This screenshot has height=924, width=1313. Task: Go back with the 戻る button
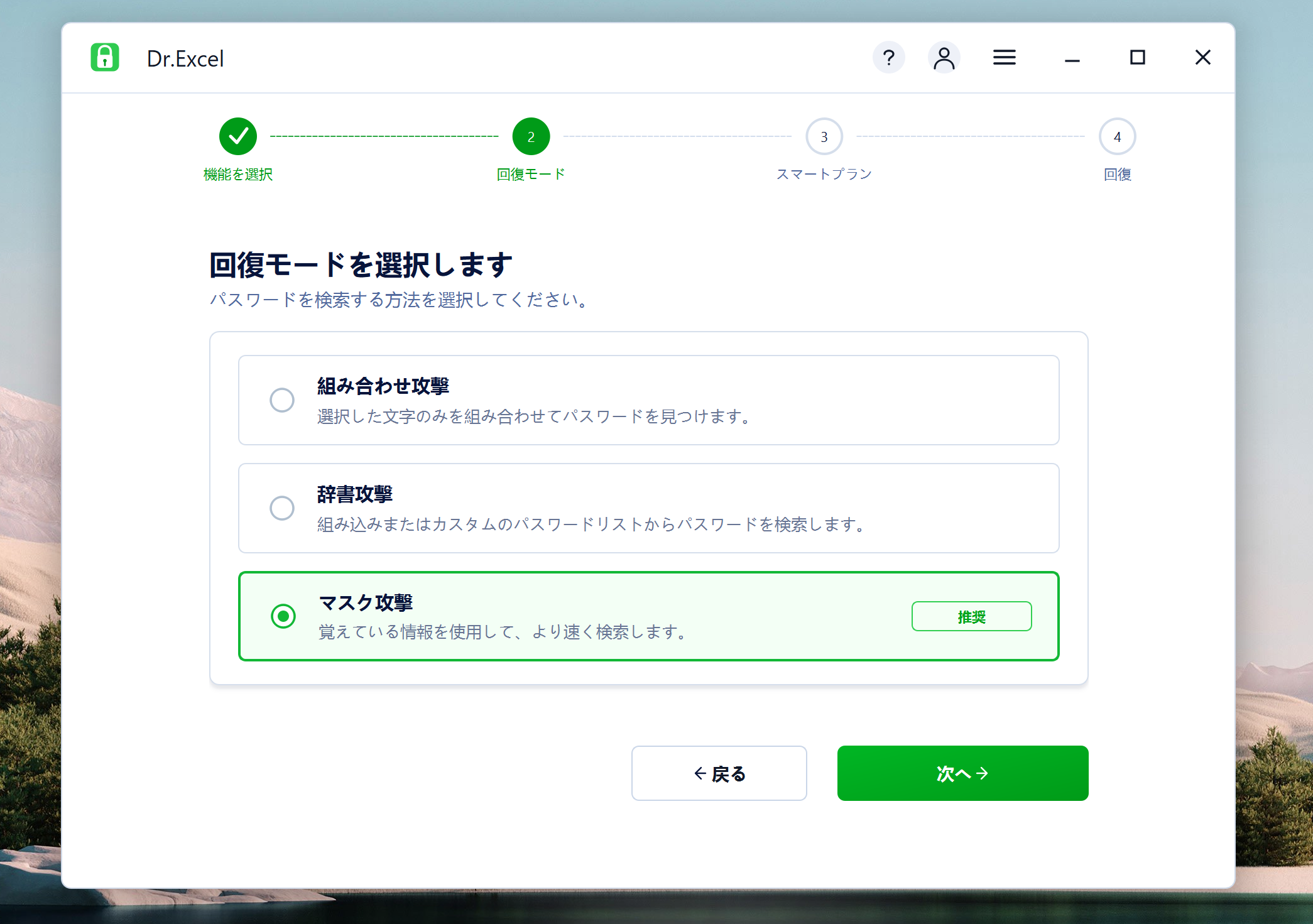click(x=719, y=773)
